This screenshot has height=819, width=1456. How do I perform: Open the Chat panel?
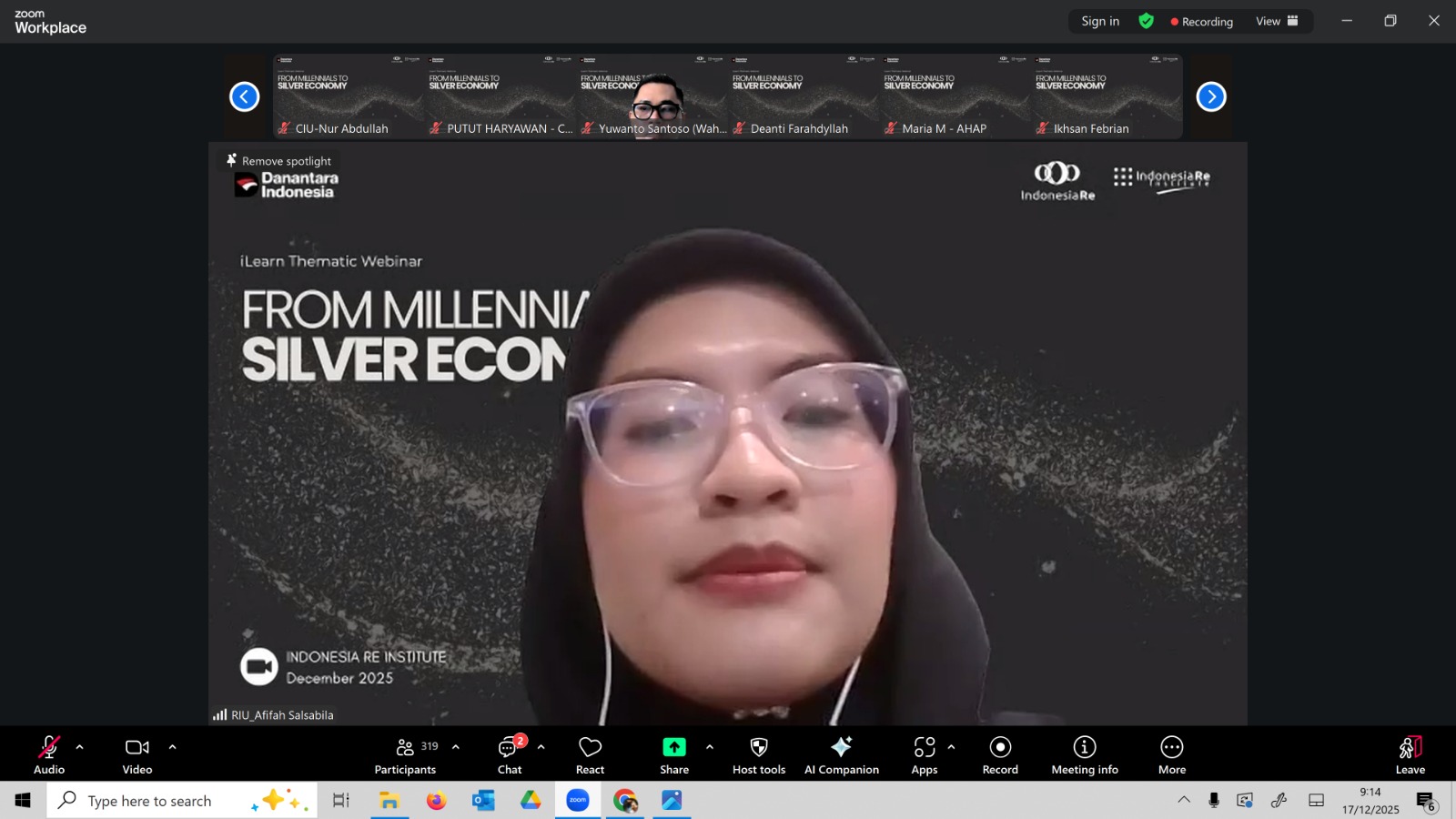(x=509, y=755)
